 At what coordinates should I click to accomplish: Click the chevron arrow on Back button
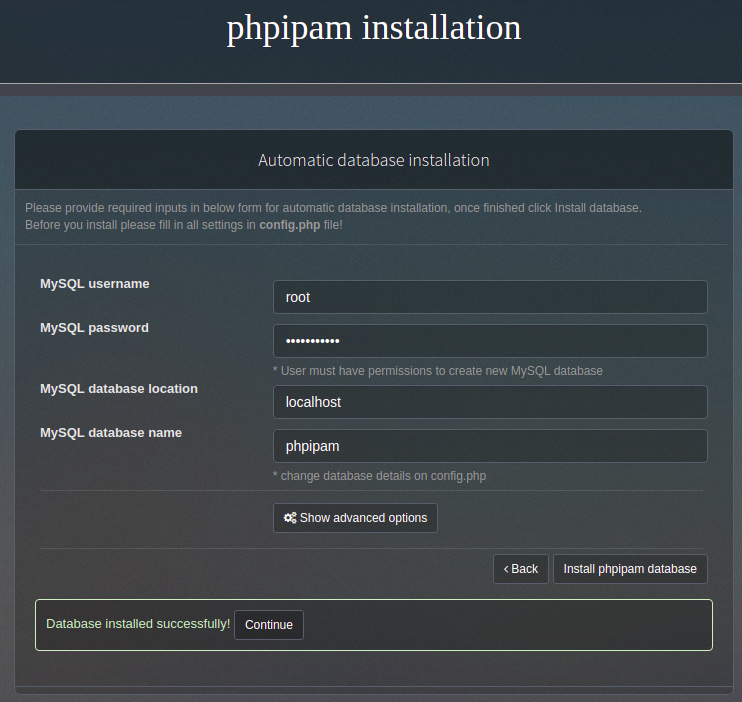[506, 569]
